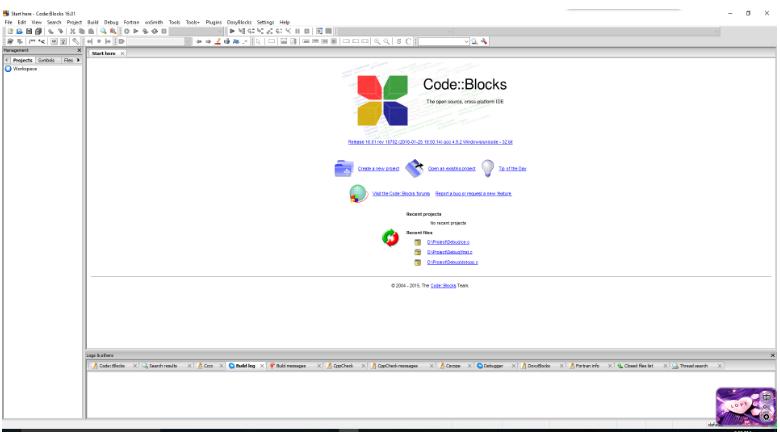Click the forums globe icon
The width and height of the screenshot is (780, 438).
(x=358, y=194)
